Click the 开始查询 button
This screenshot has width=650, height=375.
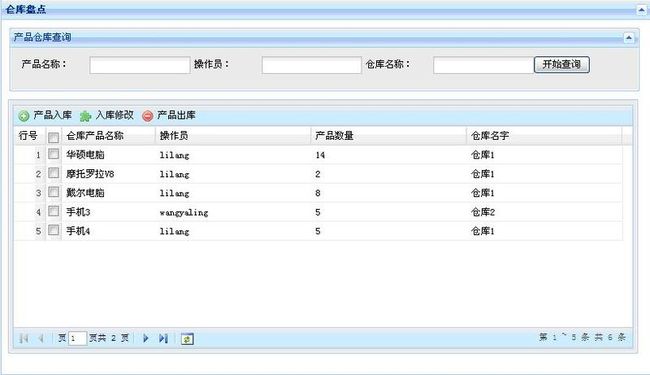click(x=562, y=65)
